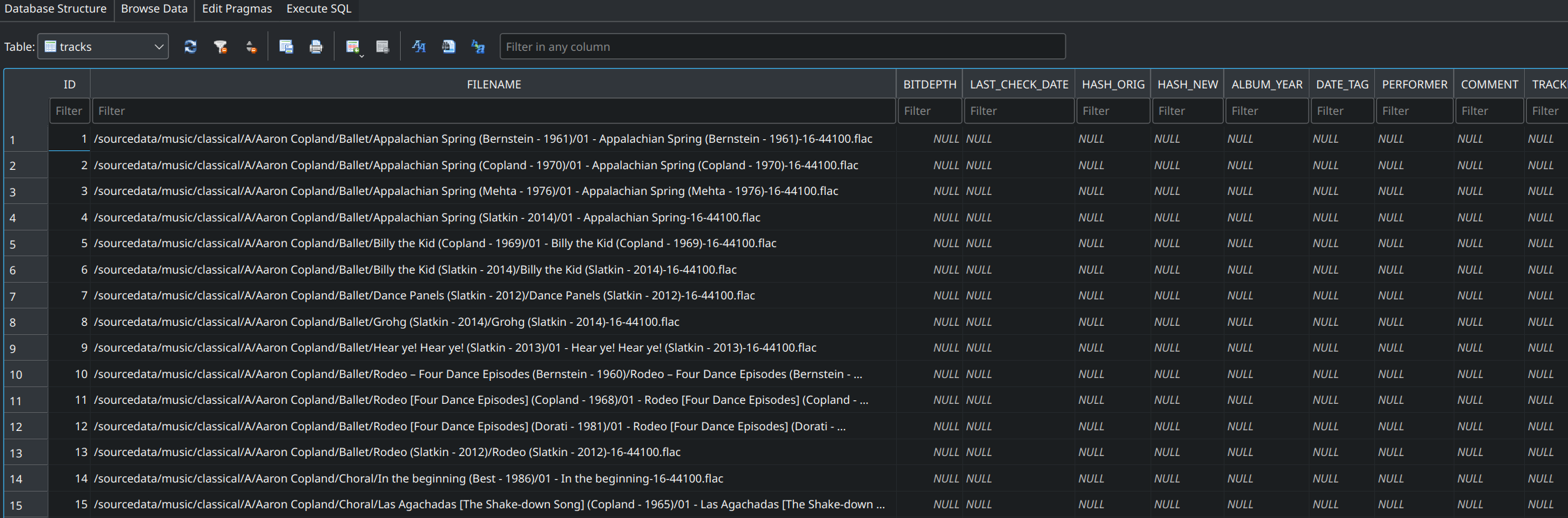
Task: Focus the 'Filter in any column' field
Action: (782, 47)
